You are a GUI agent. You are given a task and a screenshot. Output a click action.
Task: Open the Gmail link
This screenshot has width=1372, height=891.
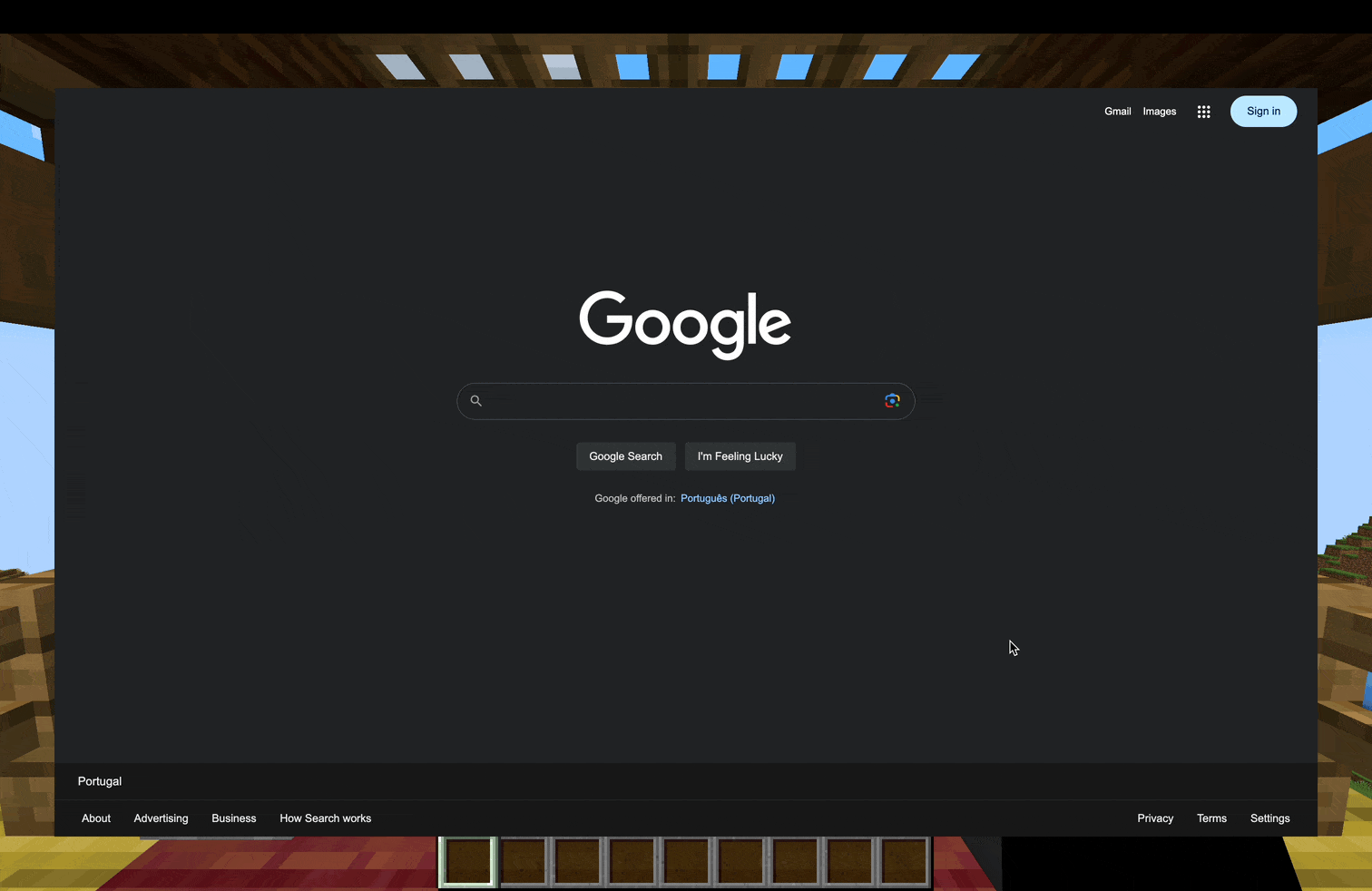[x=1117, y=112]
